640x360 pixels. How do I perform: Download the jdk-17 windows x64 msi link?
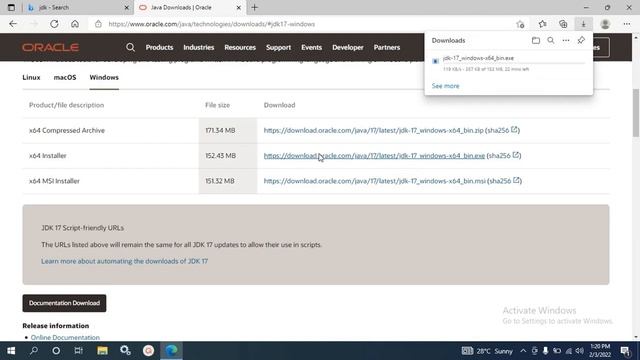coord(375,181)
